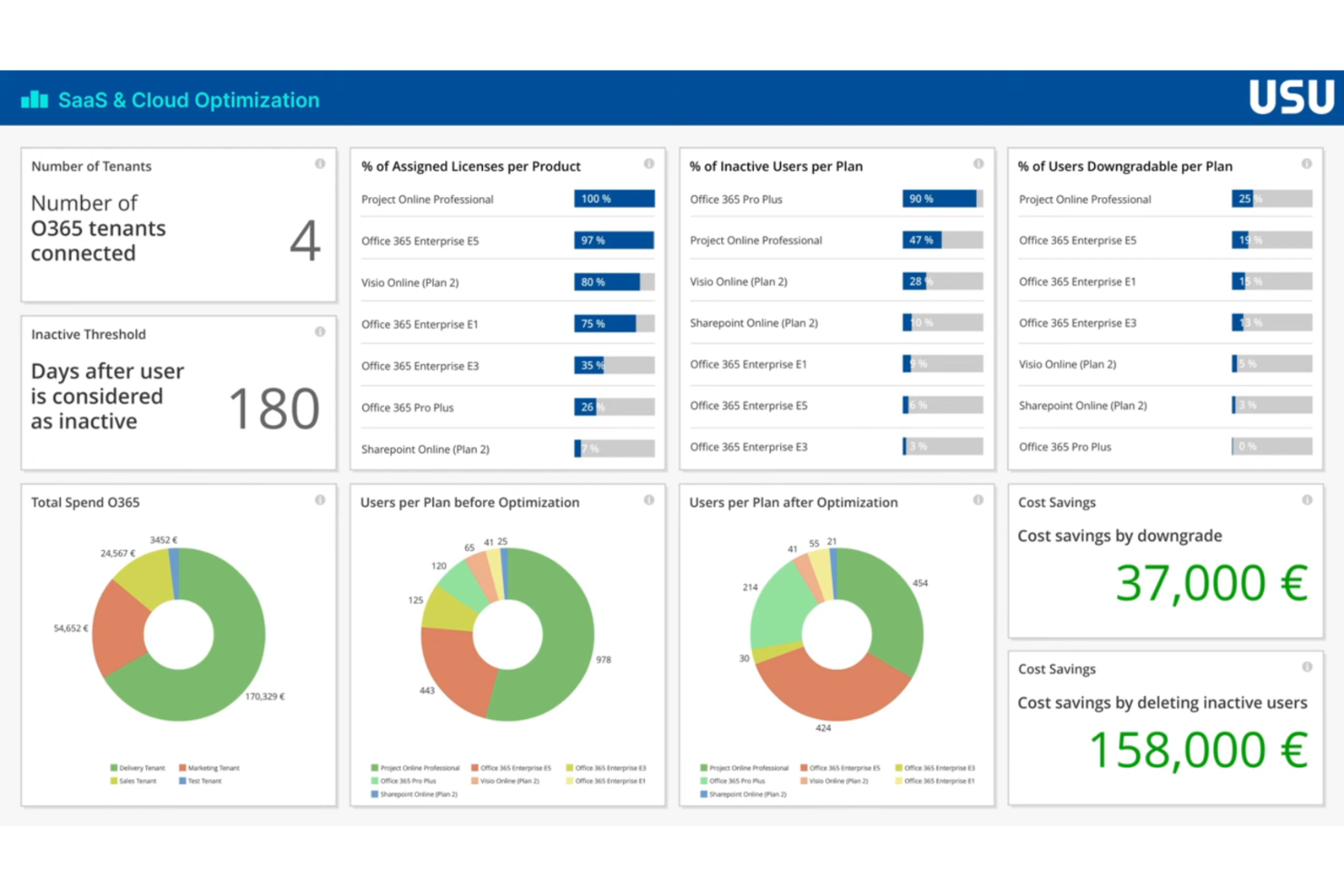Image resolution: width=1344 pixels, height=896 pixels.
Task: Toggle Visio Online (Plan 2) legend in after Optimization chart
Action: click(x=834, y=781)
